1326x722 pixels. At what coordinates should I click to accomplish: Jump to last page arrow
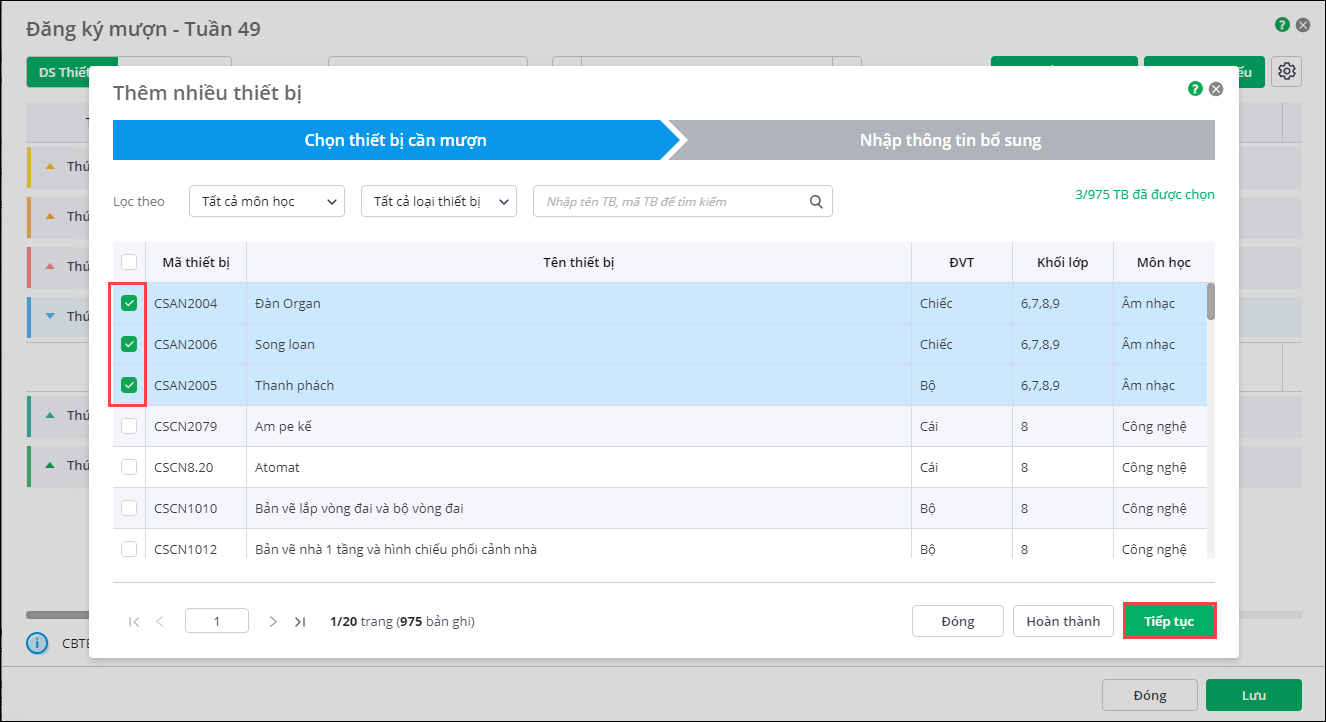(300, 621)
